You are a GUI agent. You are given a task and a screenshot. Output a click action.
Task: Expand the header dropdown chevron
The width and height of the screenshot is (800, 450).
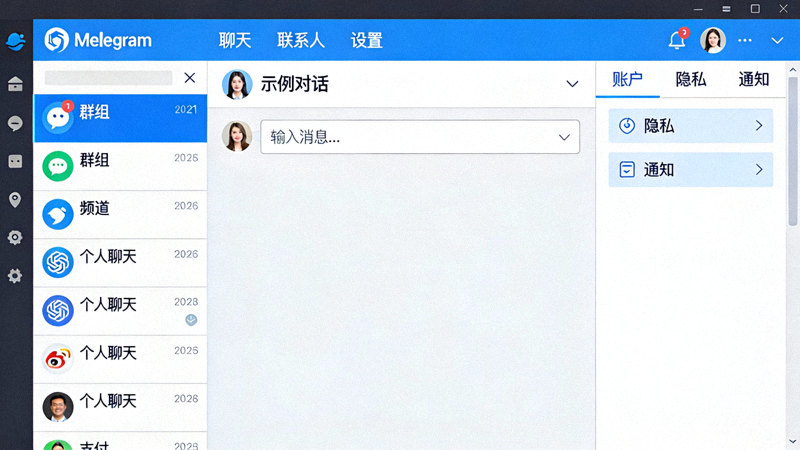pyautogui.click(x=777, y=40)
